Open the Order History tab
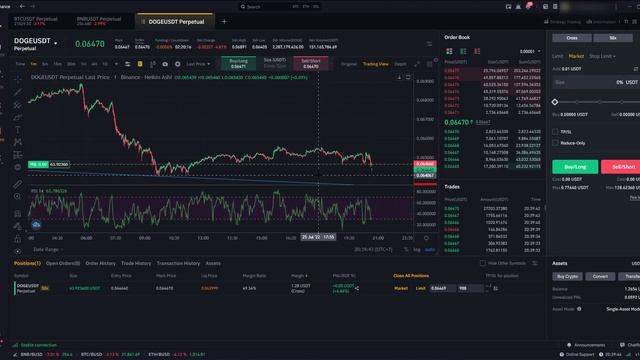 pyautogui.click(x=100, y=263)
